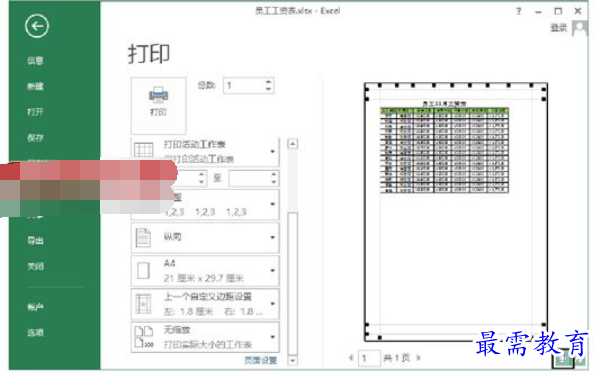Click the margins settings icon
Screen dimensions: 597x375
[x=144, y=304]
